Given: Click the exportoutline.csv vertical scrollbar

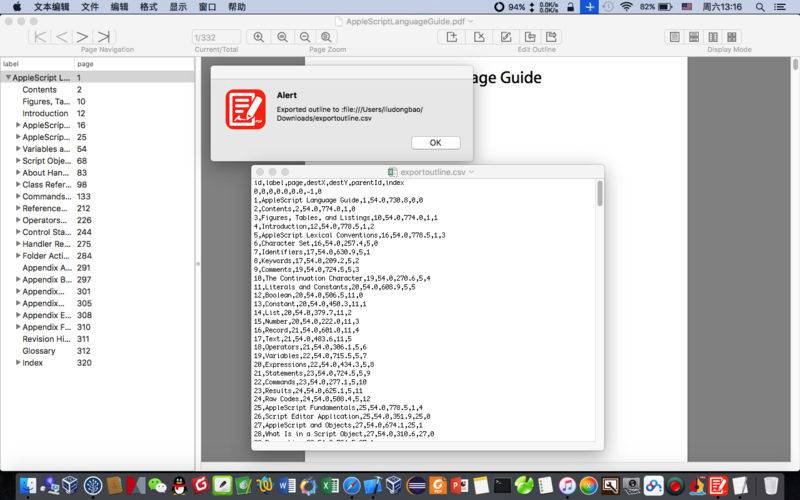Looking at the screenshot, I should point(600,192).
